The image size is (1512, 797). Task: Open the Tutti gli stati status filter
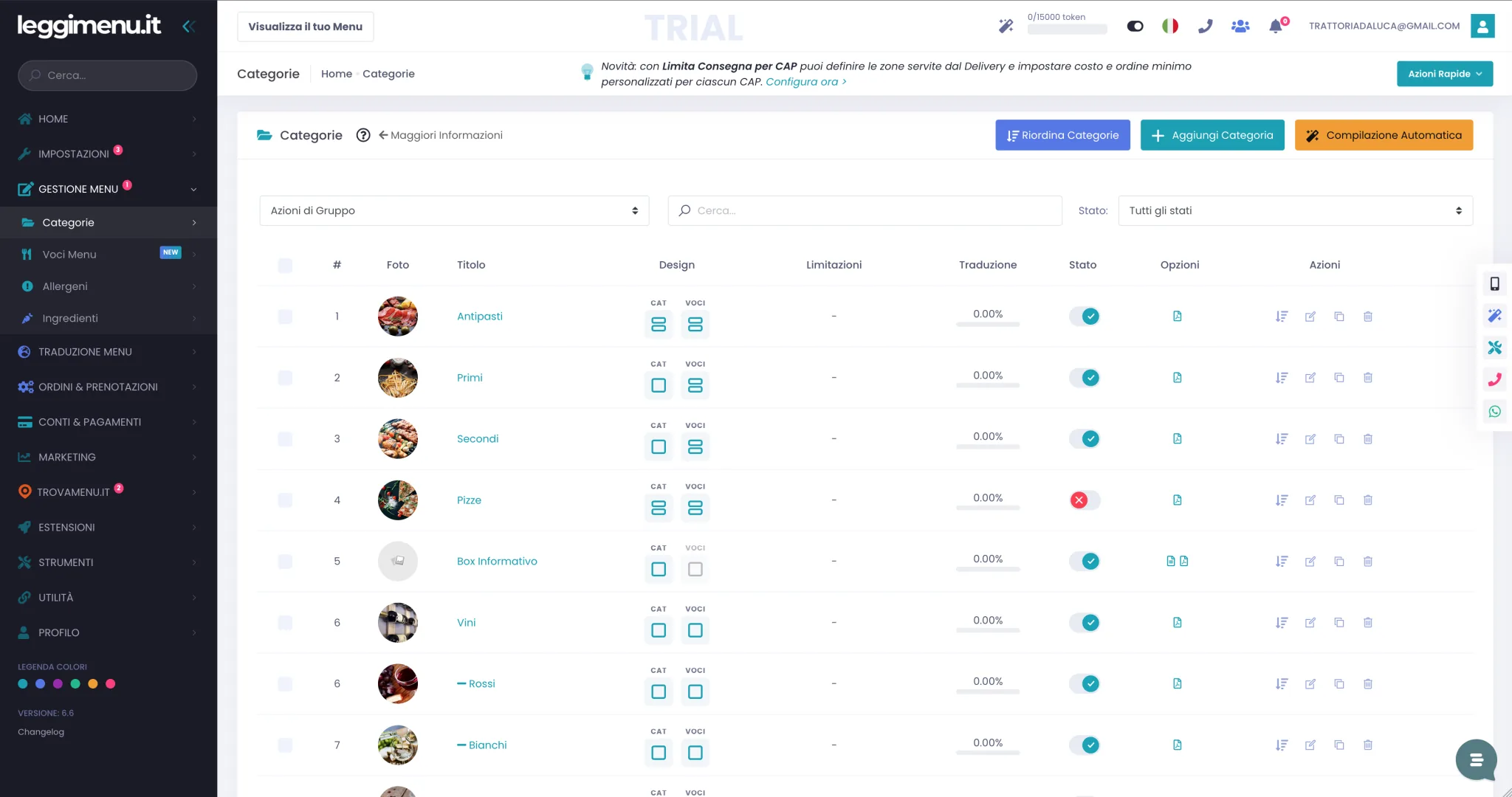tap(1295, 210)
